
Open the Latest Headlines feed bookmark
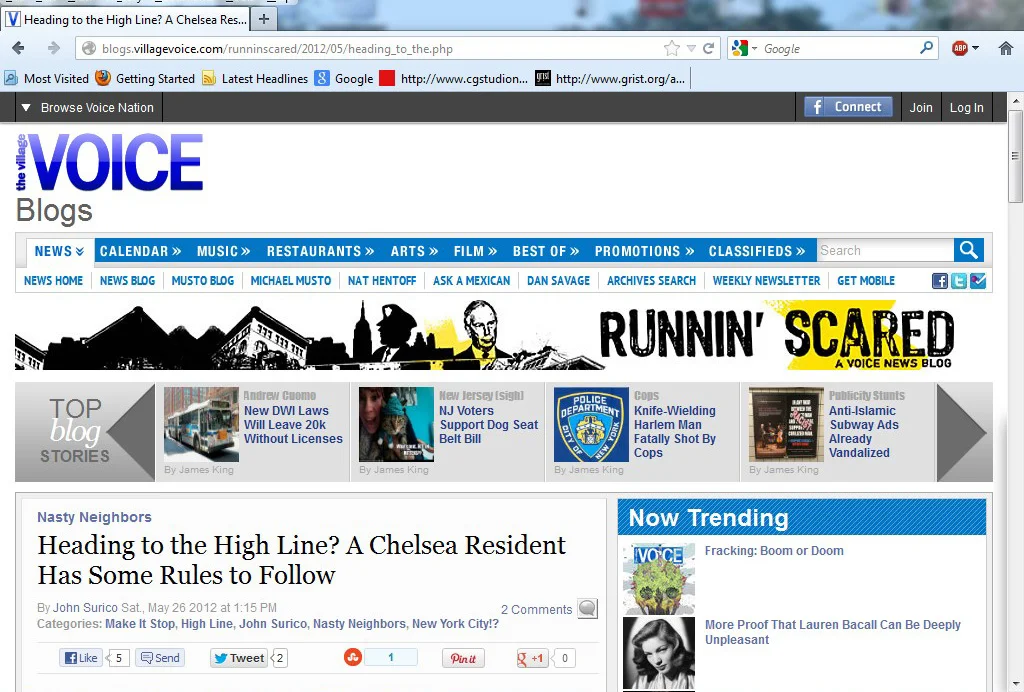(x=255, y=79)
